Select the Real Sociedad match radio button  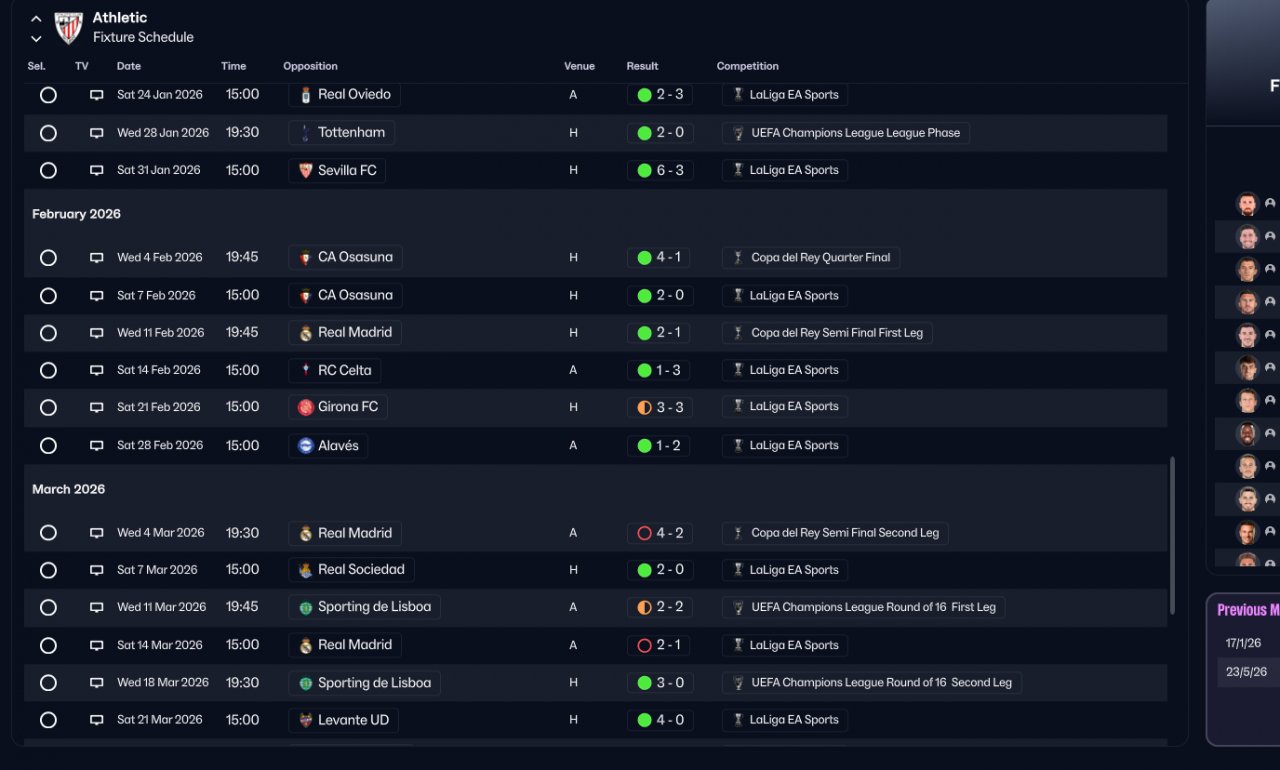coord(48,570)
